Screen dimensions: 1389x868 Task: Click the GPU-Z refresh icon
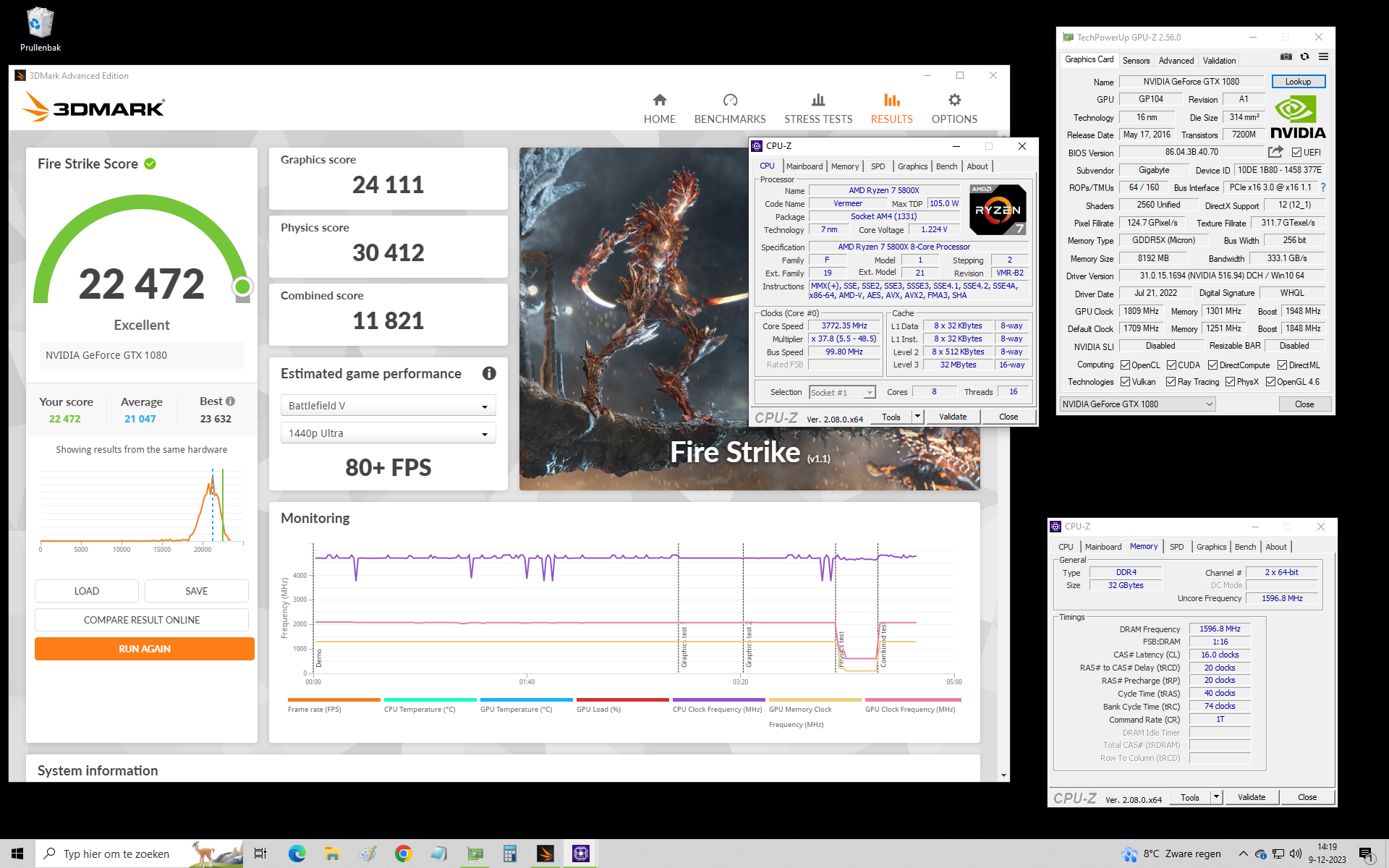pos(1304,56)
